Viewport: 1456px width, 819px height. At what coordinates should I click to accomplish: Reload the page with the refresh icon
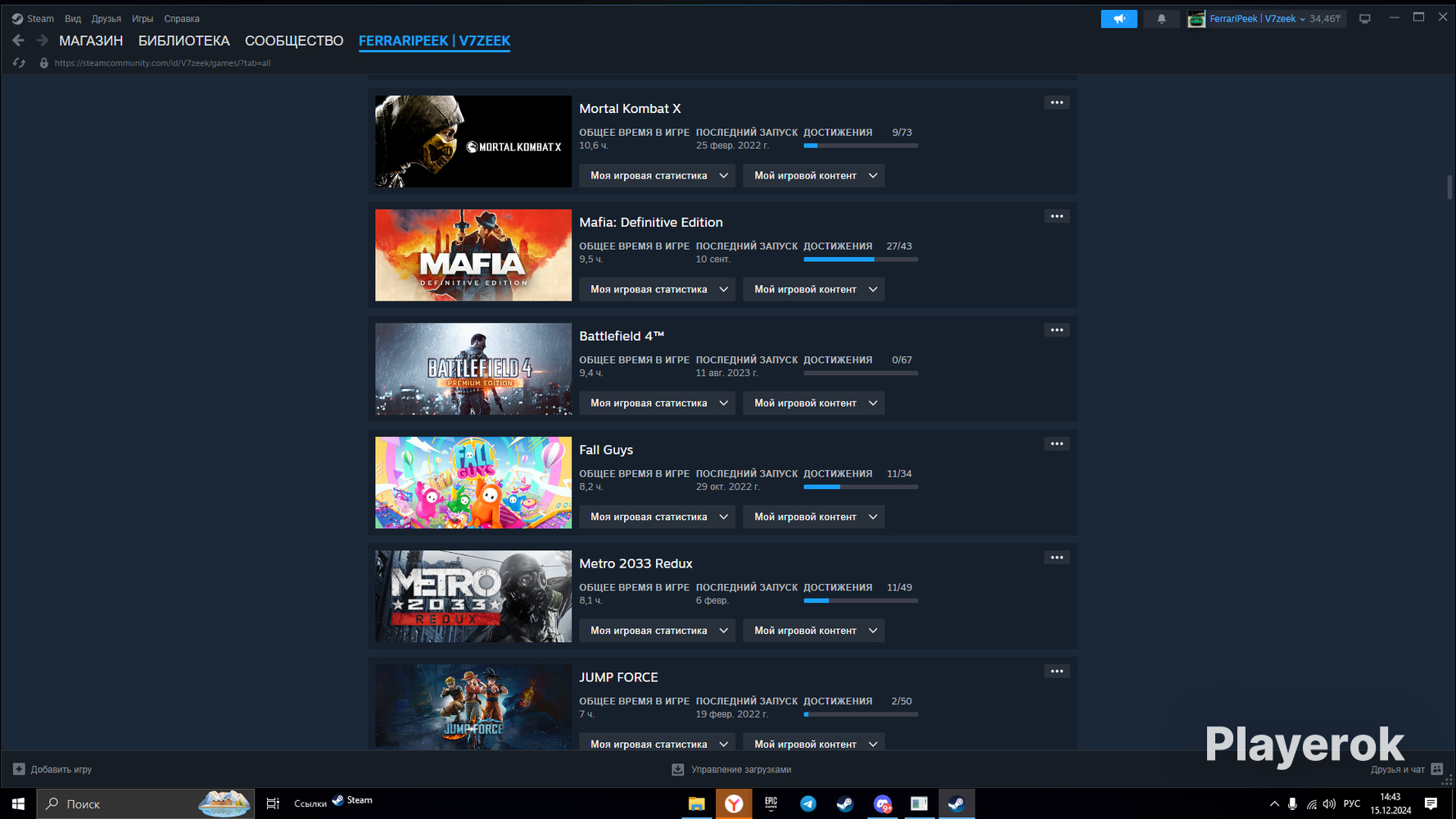click(x=19, y=63)
